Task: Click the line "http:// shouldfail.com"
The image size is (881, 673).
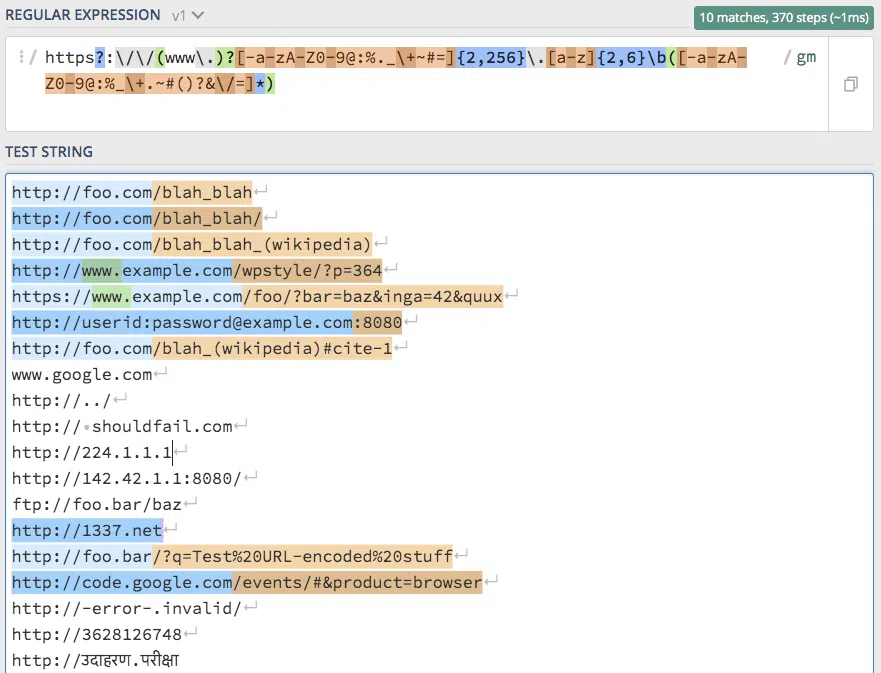Action: click(x=122, y=426)
